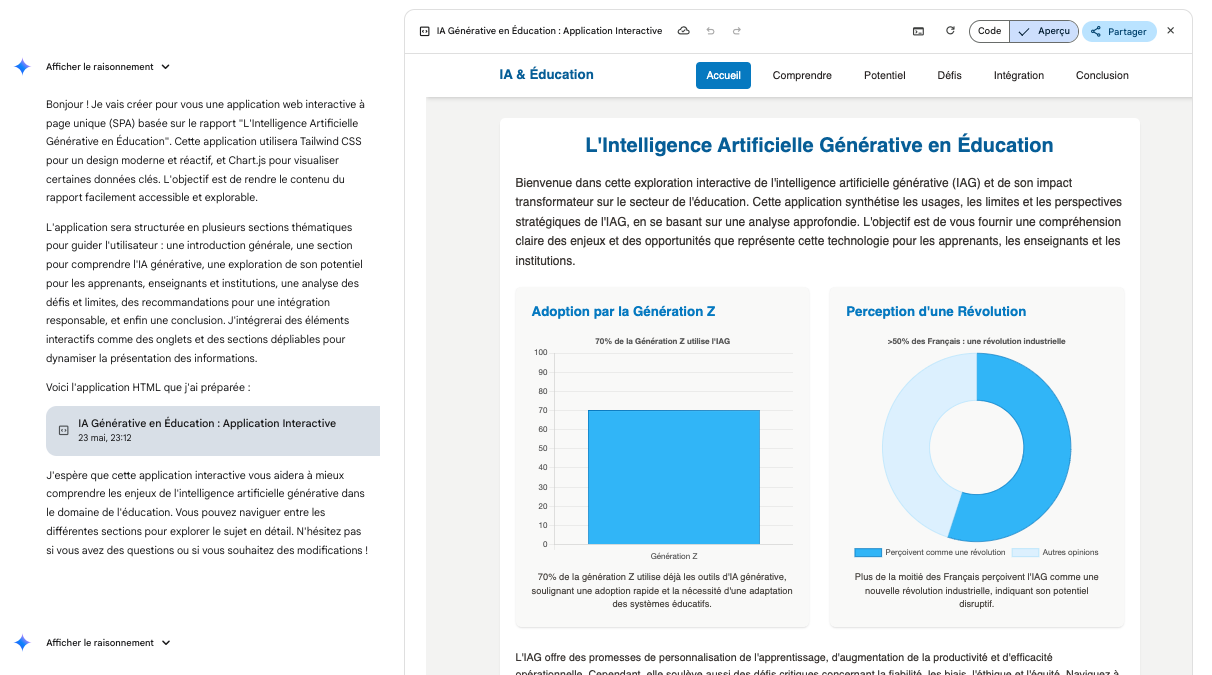1212x675 pixels.
Task: Select the Intégration tab
Action: pos(1018,75)
